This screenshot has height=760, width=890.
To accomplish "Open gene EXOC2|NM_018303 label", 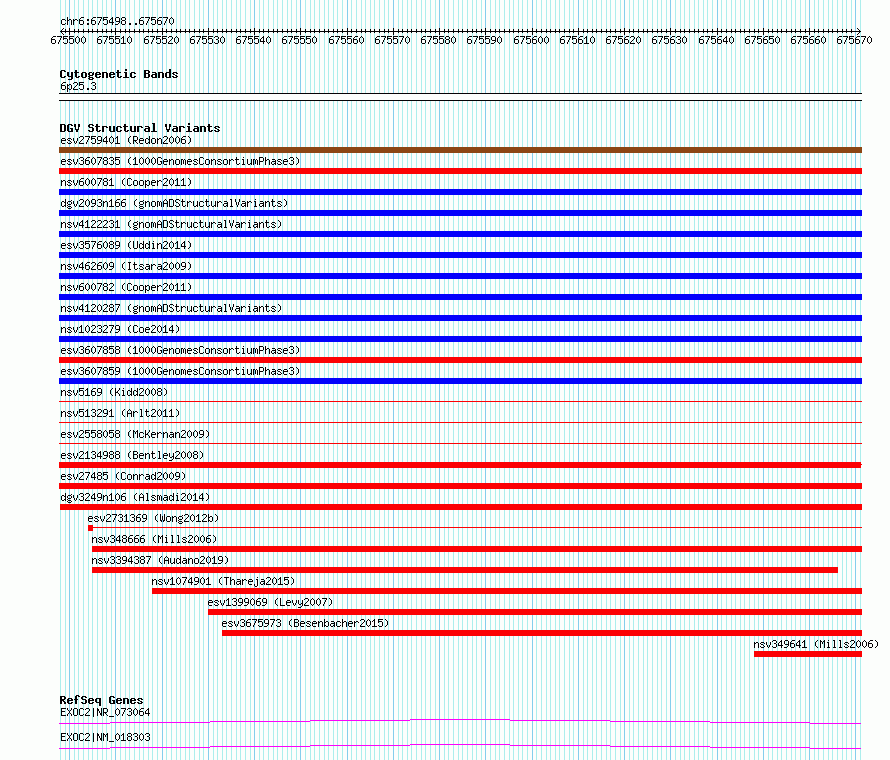I will (105, 737).
